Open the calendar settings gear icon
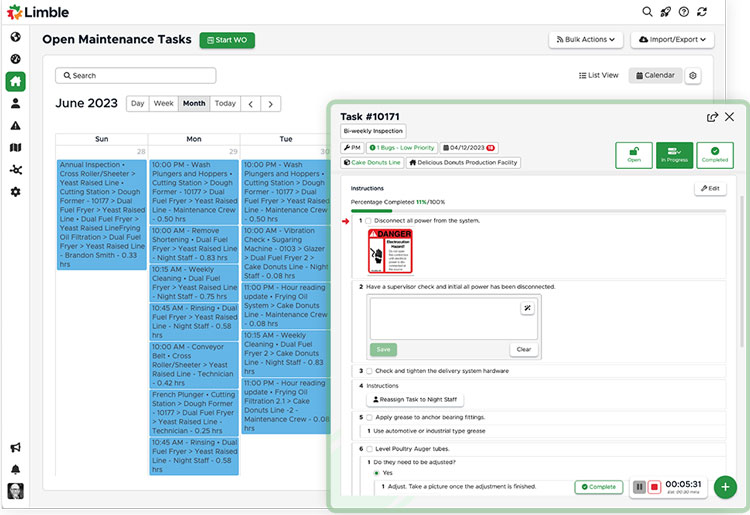 coord(693,75)
